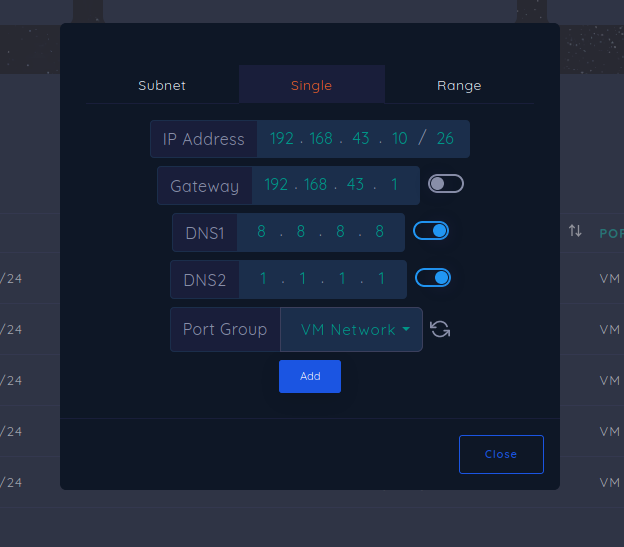Click the refresh icon beside Port Group

pos(440,329)
